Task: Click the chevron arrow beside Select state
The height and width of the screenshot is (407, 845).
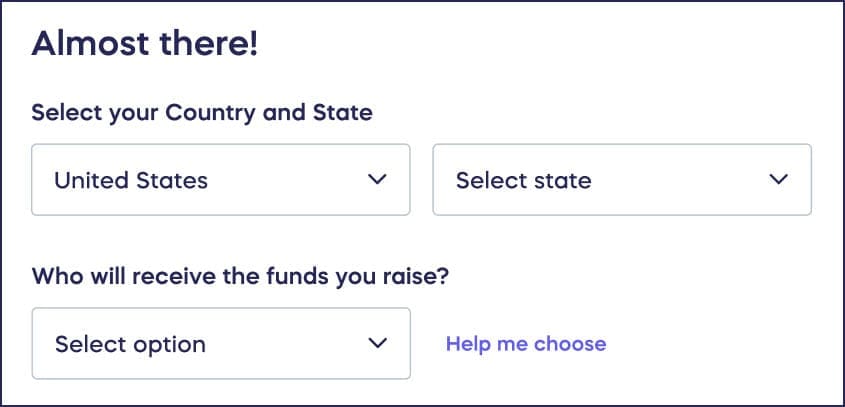Action: click(778, 180)
